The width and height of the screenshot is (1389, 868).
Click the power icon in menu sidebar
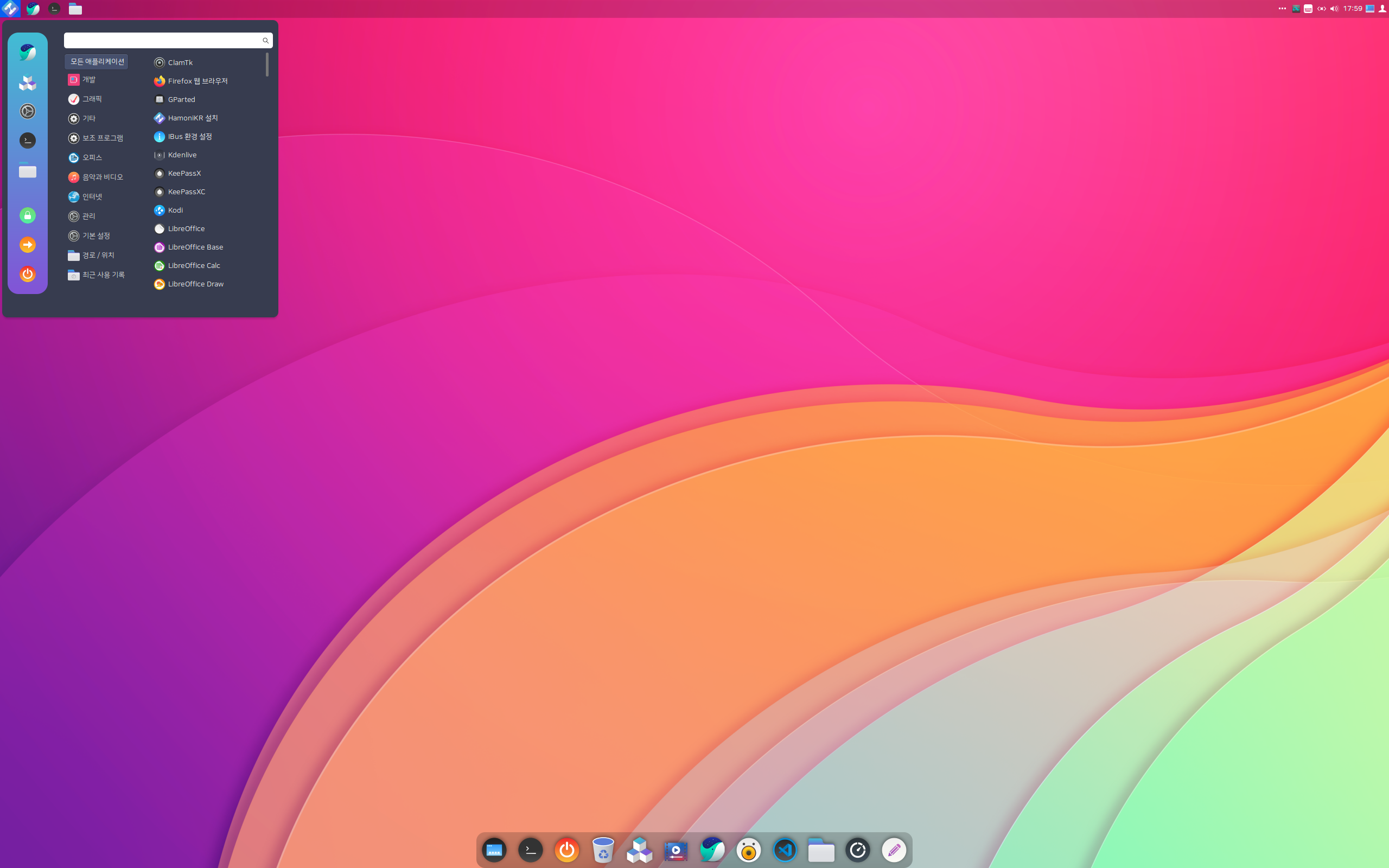28,275
